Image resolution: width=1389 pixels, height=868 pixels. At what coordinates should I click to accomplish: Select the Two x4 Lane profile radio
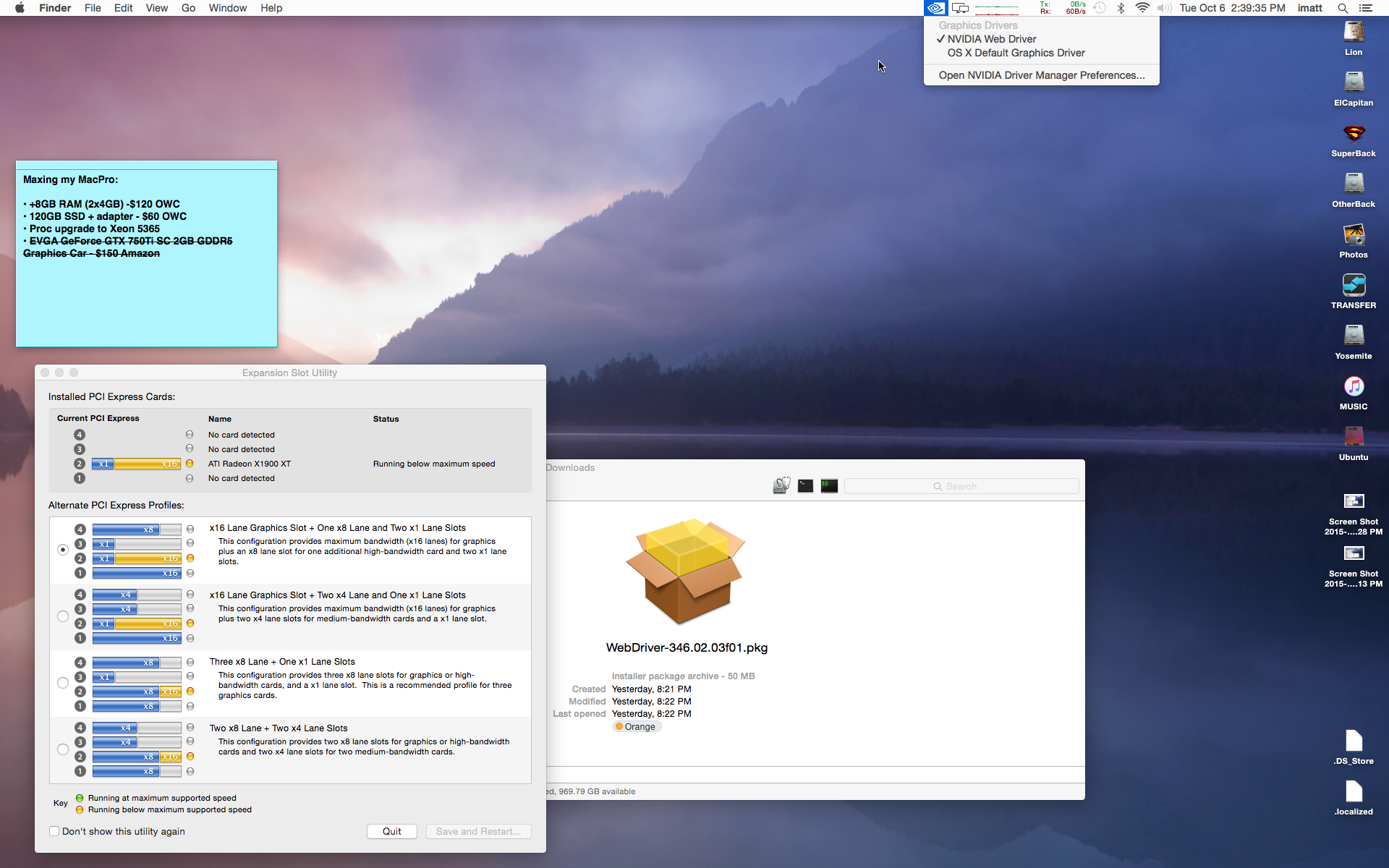pos(63,616)
